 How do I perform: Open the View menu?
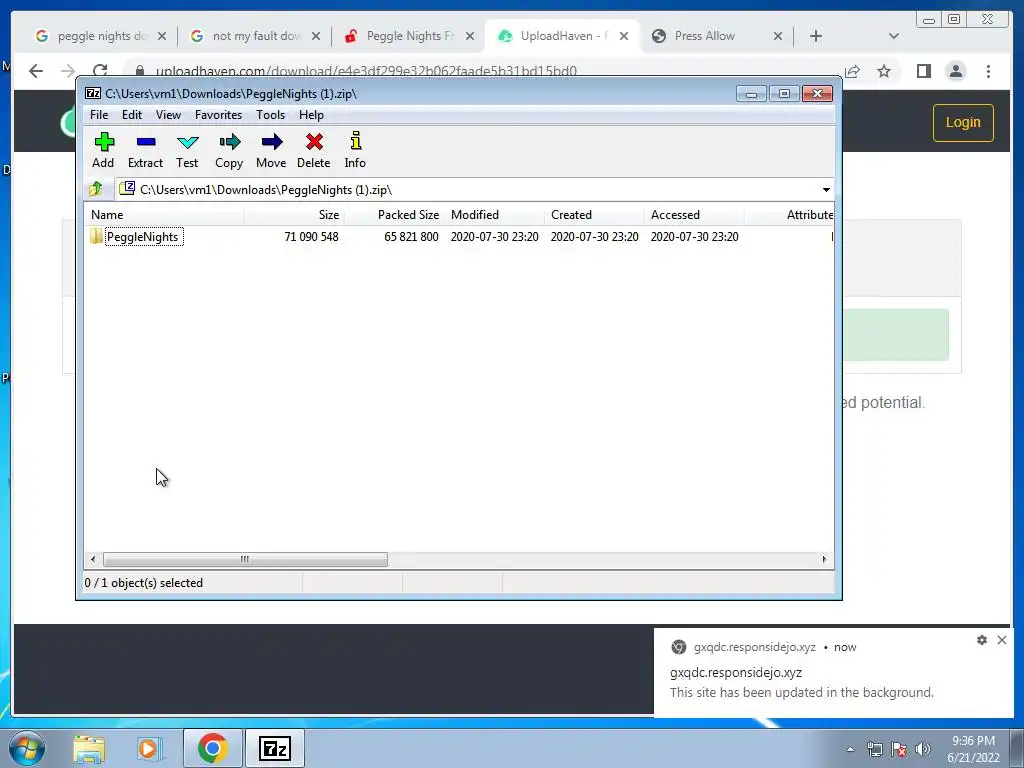pyautogui.click(x=168, y=115)
